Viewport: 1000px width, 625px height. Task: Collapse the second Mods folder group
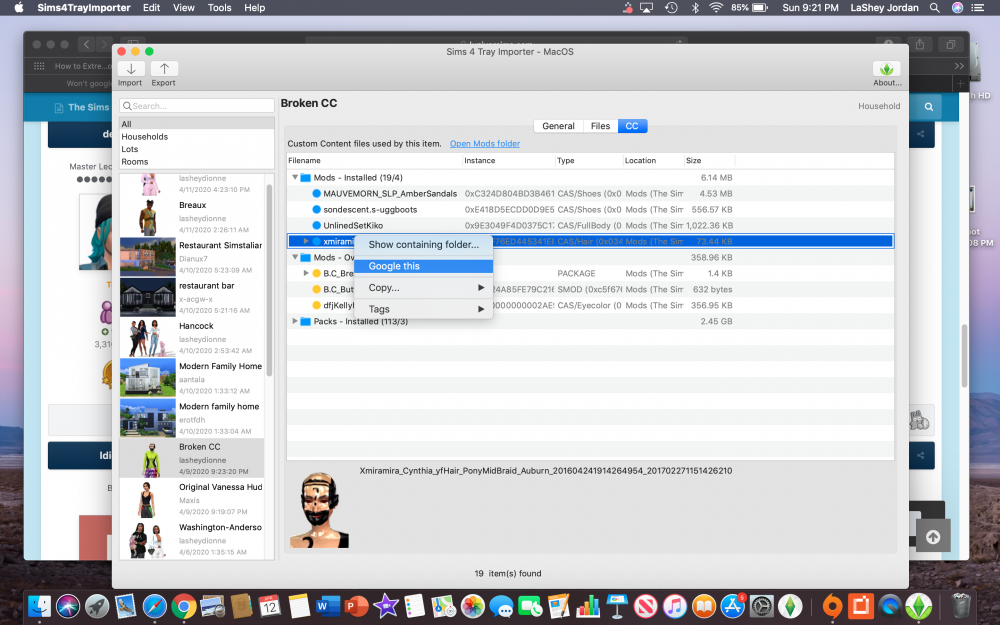click(x=295, y=257)
